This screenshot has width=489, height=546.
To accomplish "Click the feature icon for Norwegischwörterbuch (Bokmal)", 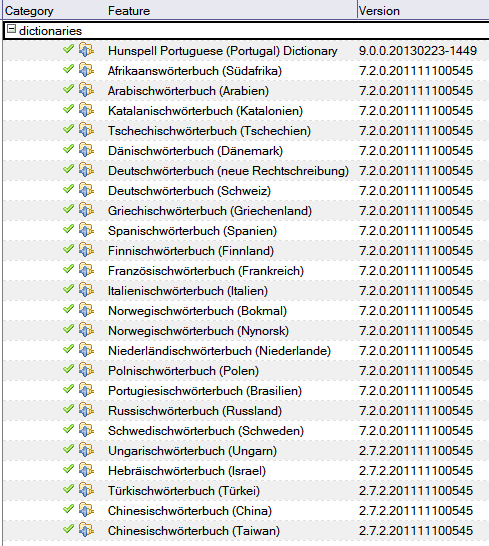I will tap(86, 310).
